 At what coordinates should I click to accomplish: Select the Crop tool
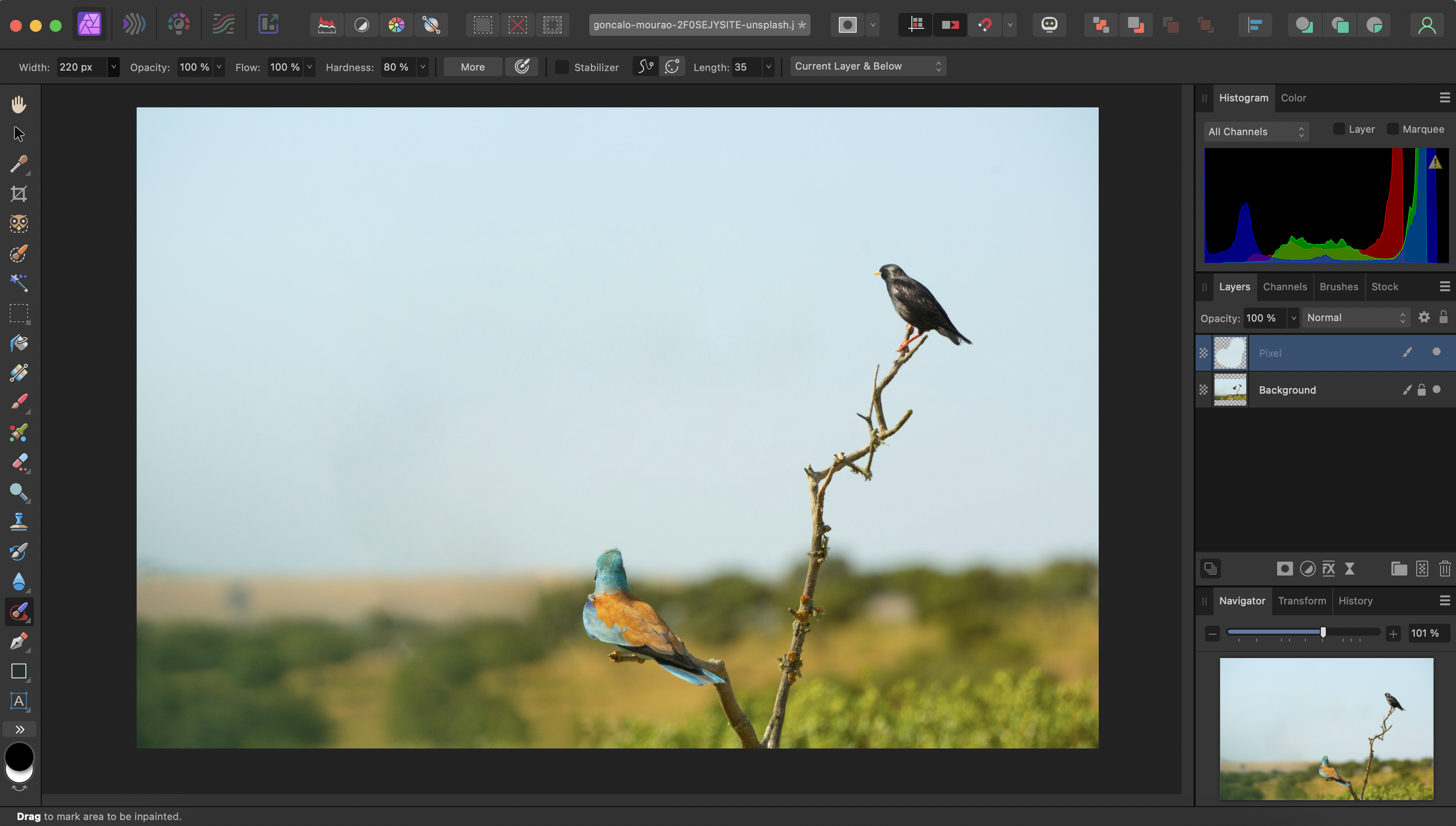pos(19,194)
